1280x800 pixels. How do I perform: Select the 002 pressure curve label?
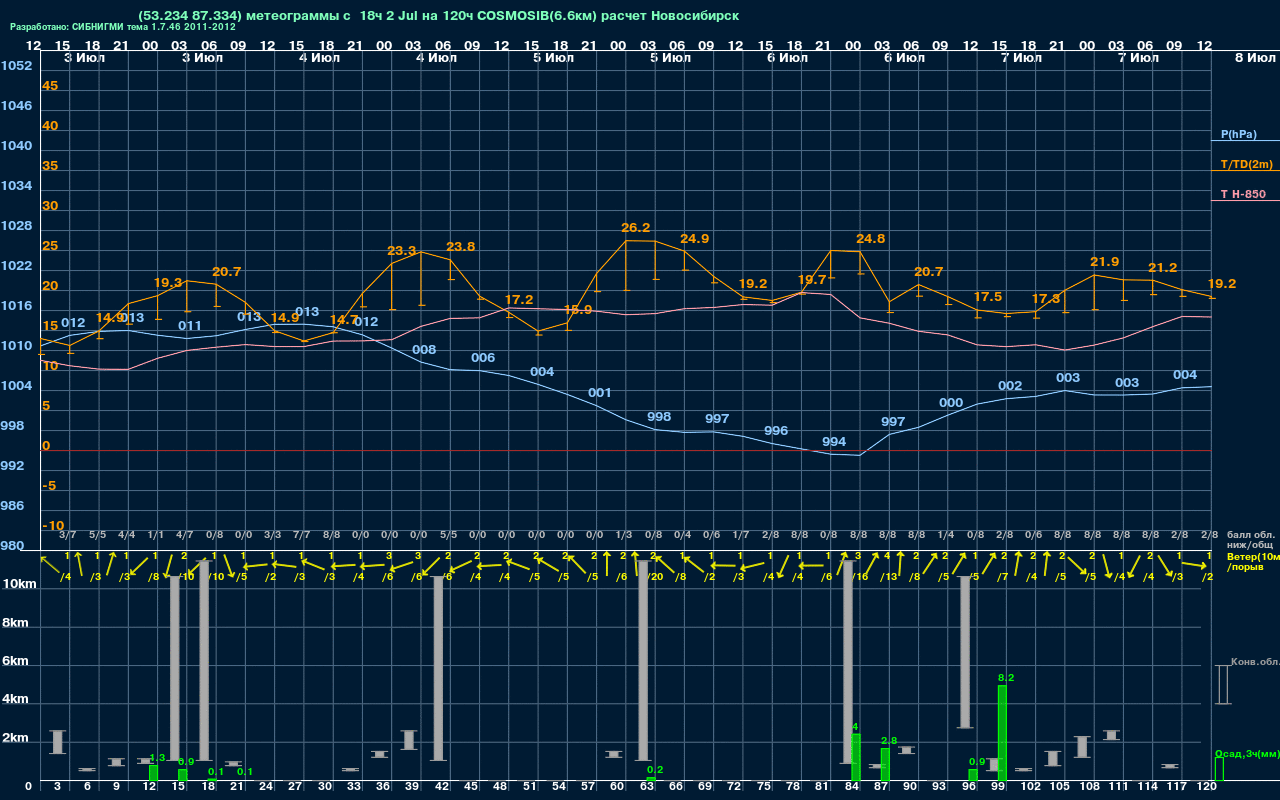click(x=1010, y=386)
